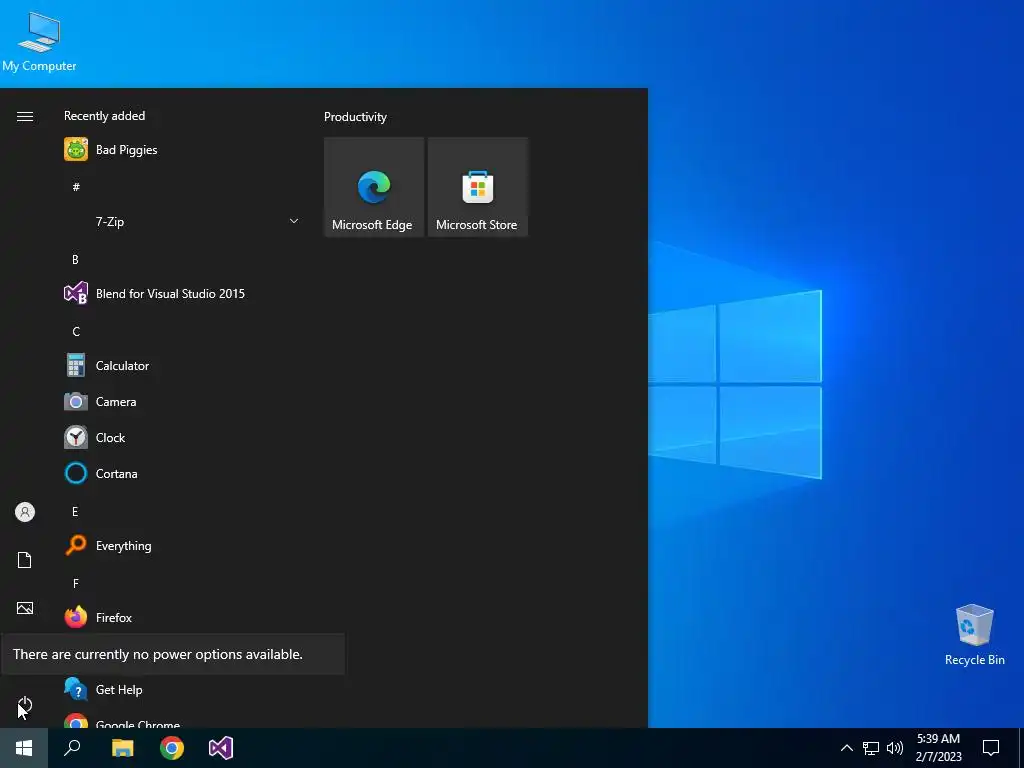1024x768 pixels.
Task: Launch Google Chrome from the app list
Action: (182, 720)
